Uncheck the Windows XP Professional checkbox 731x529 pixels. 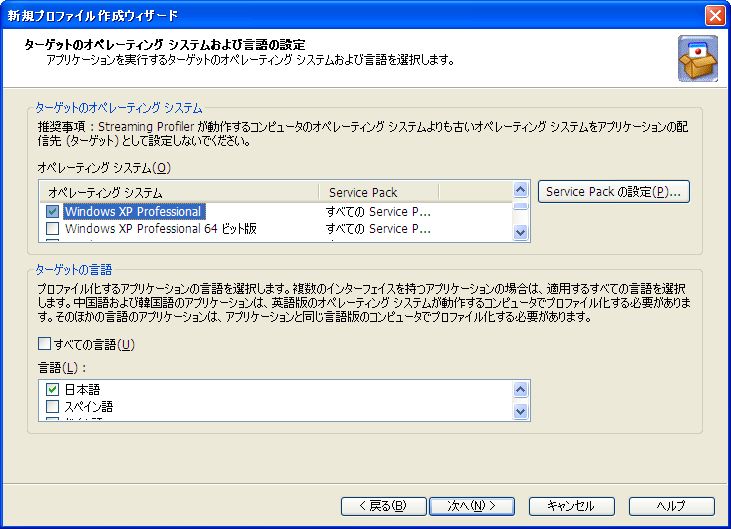(53, 212)
